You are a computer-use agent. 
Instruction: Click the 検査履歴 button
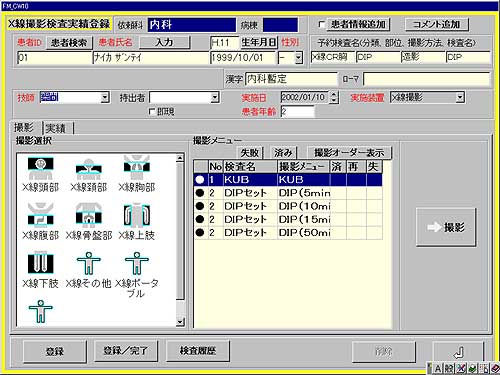pos(198,351)
